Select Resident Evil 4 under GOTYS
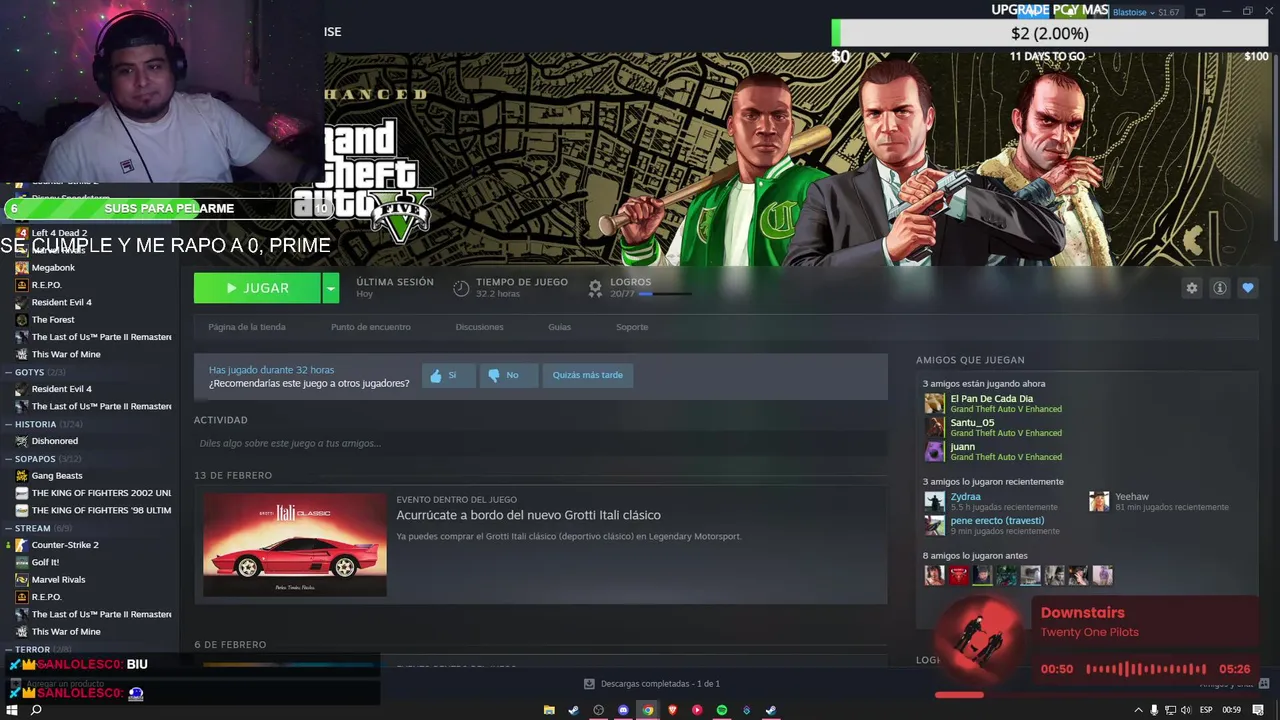Image resolution: width=1280 pixels, height=720 pixels. [61, 389]
